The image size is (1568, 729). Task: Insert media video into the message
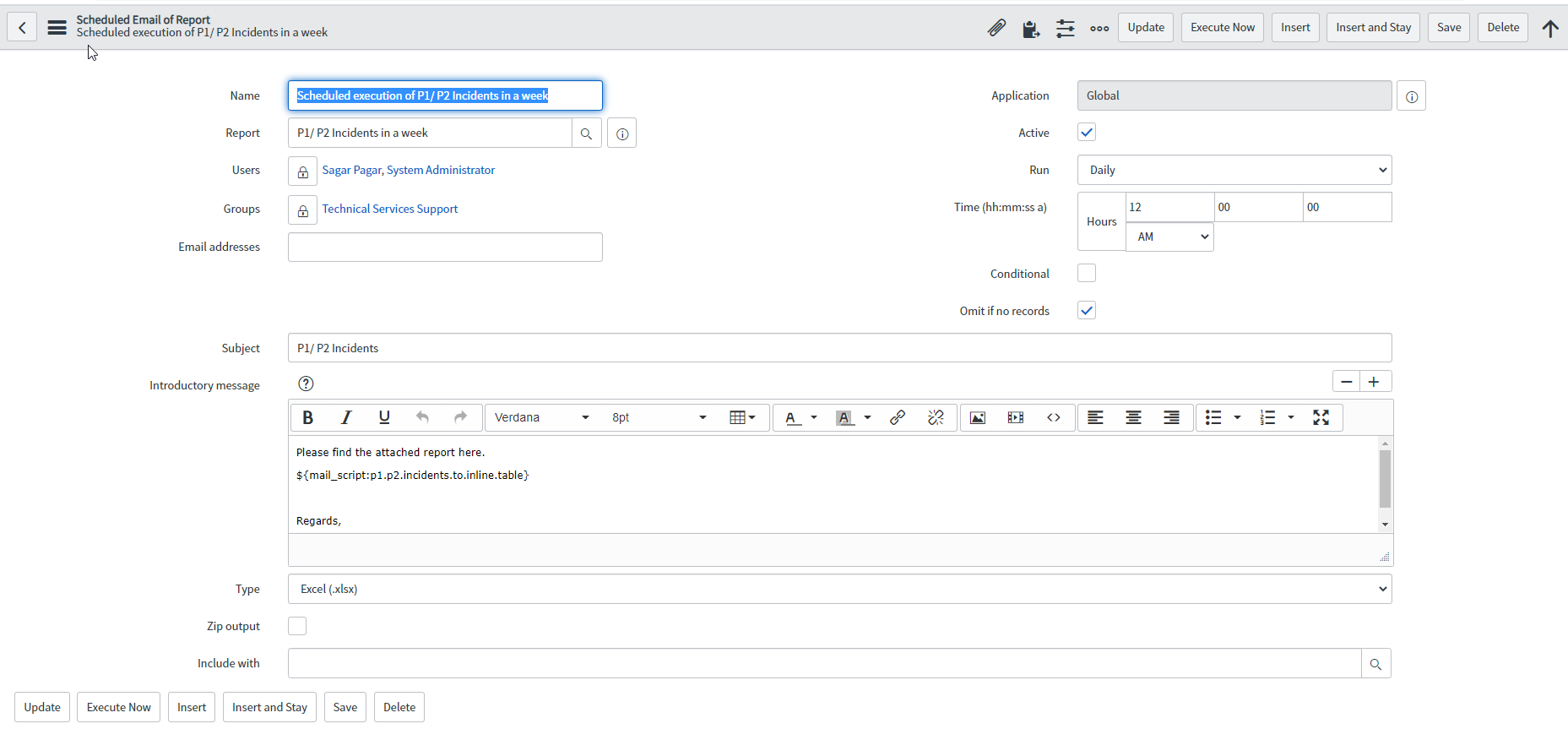(x=1016, y=417)
